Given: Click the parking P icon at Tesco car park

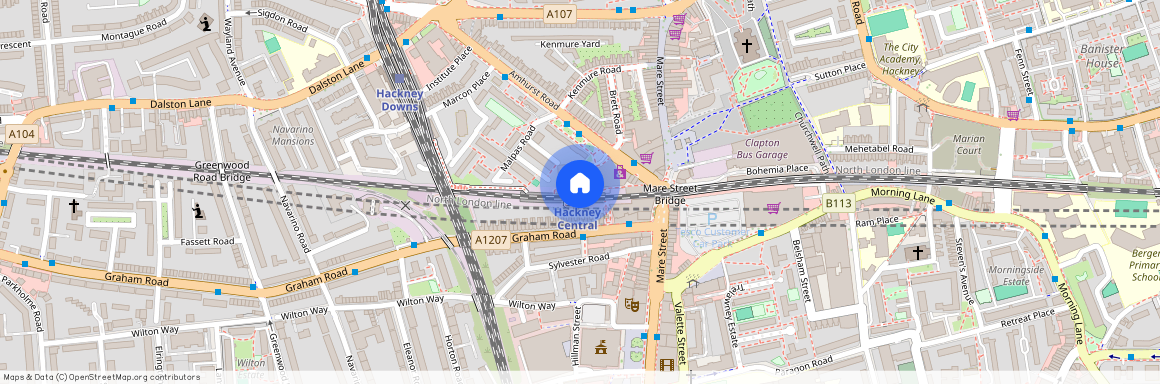Looking at the screenshot, I should 712,218.
